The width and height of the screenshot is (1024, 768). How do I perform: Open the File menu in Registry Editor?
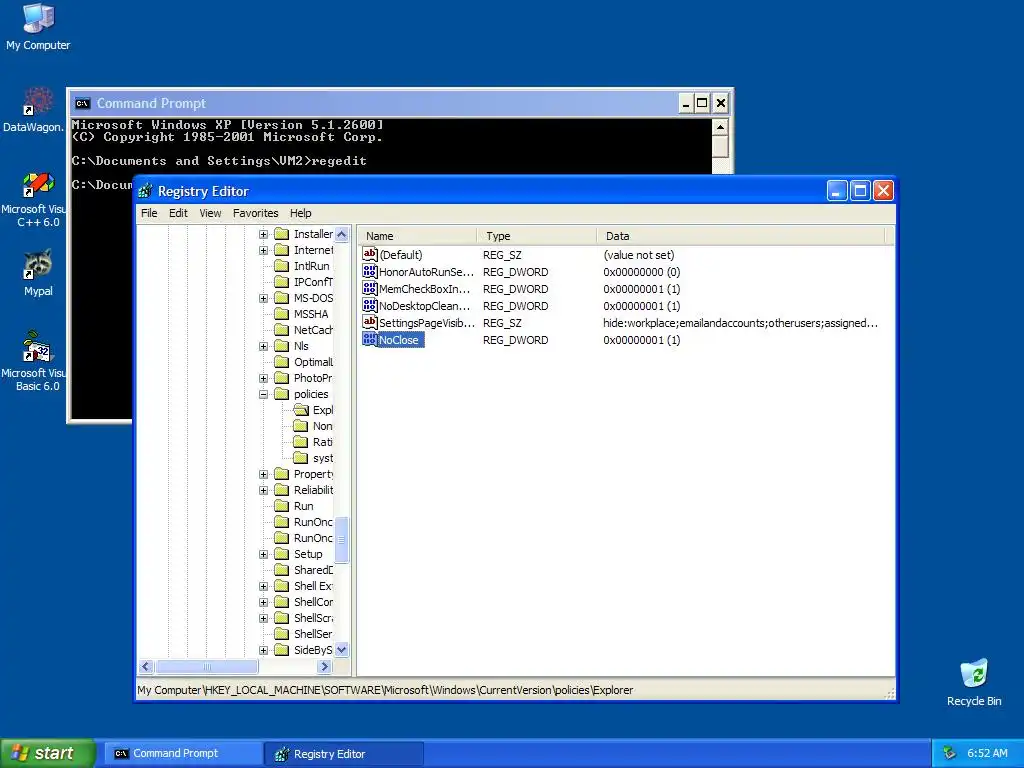click(149, 213)
